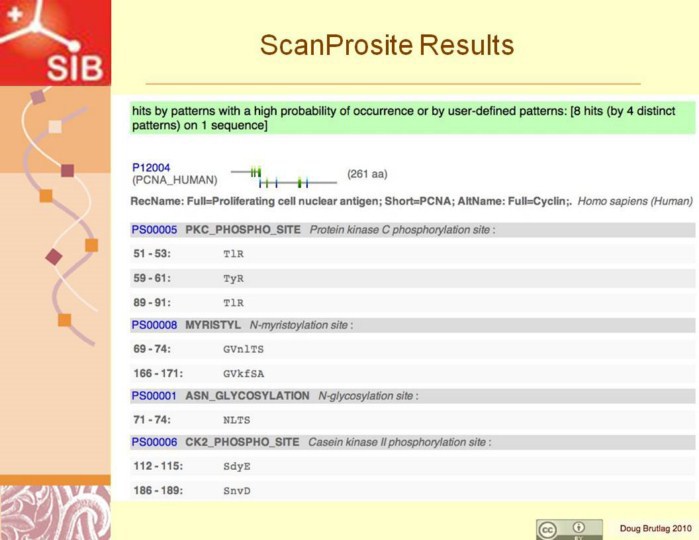This screenshot has height=540, width=699.
Task: Open the PS00006 CK2_PHOSPHO_SITE link
Action: point(154,442)
